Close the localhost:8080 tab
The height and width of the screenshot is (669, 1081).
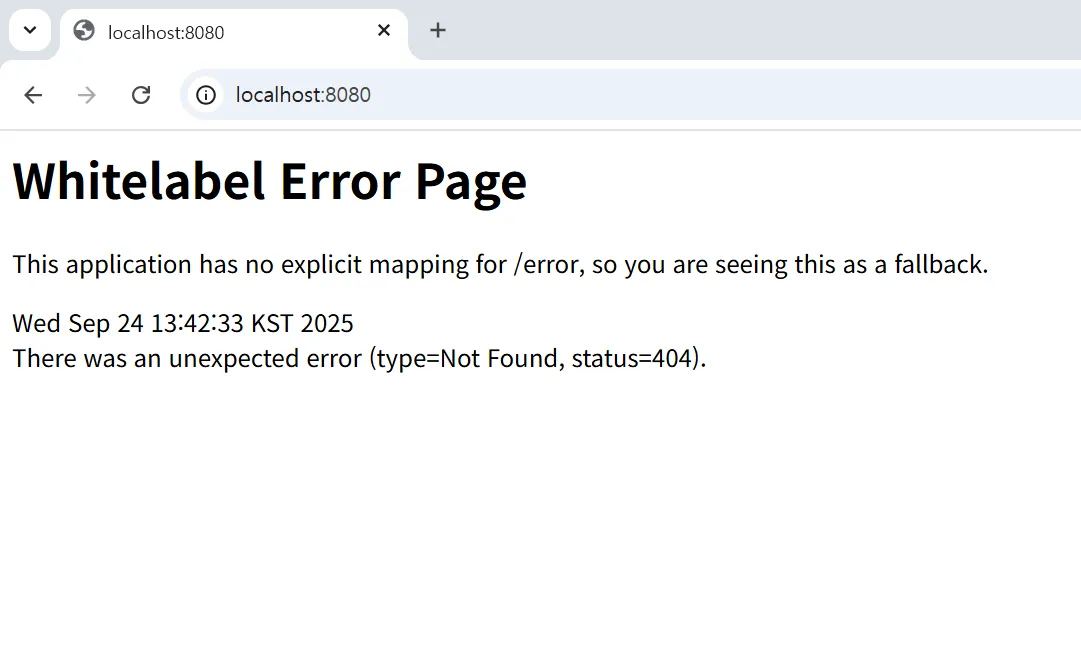[384, 30]
